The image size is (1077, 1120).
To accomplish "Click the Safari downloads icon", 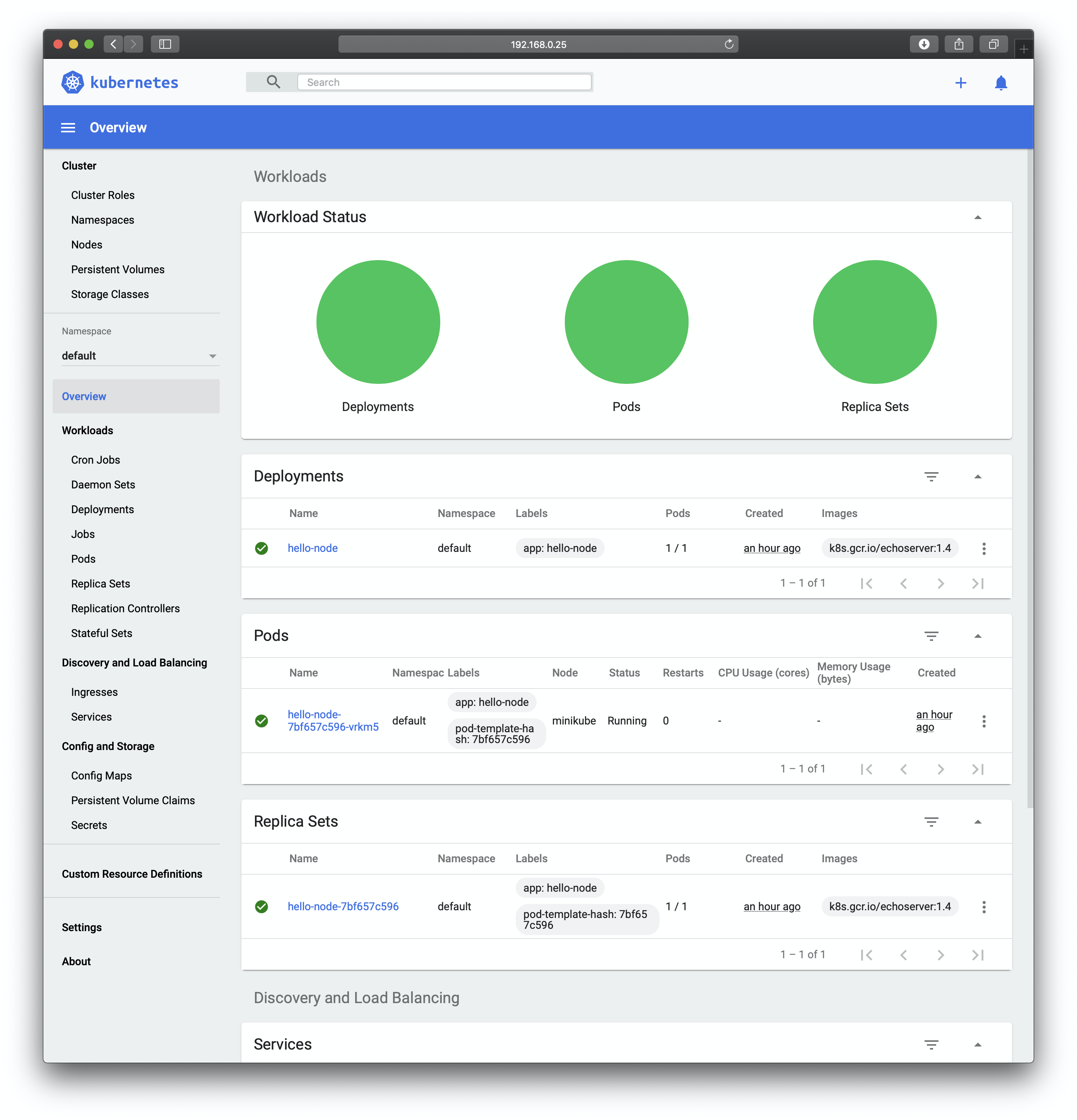I will [x=923, y=44].
